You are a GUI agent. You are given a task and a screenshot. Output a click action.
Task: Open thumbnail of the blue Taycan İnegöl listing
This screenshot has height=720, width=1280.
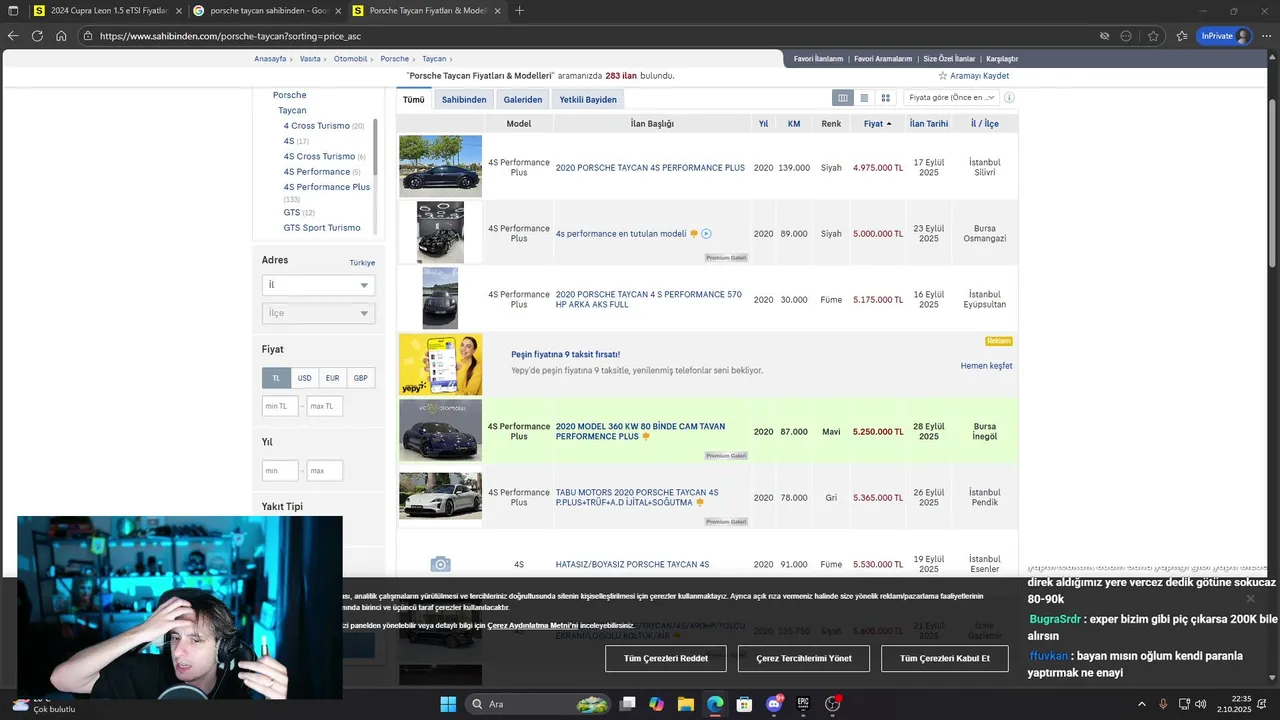coord(440,431)
